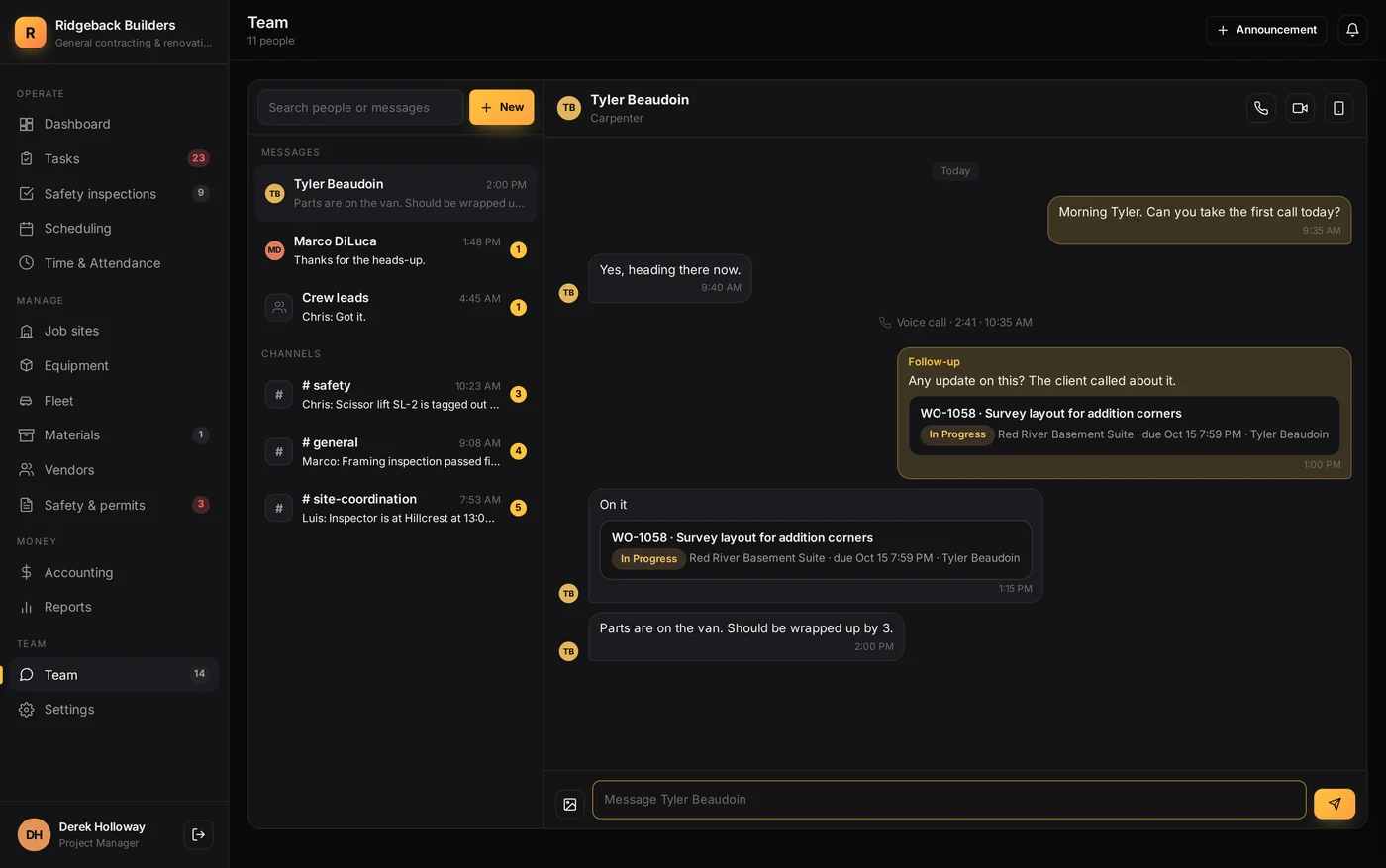The width and height of the screenshot is (1386, 868).
Task: Create a new Announcement
Action: tap(1266, 30)
